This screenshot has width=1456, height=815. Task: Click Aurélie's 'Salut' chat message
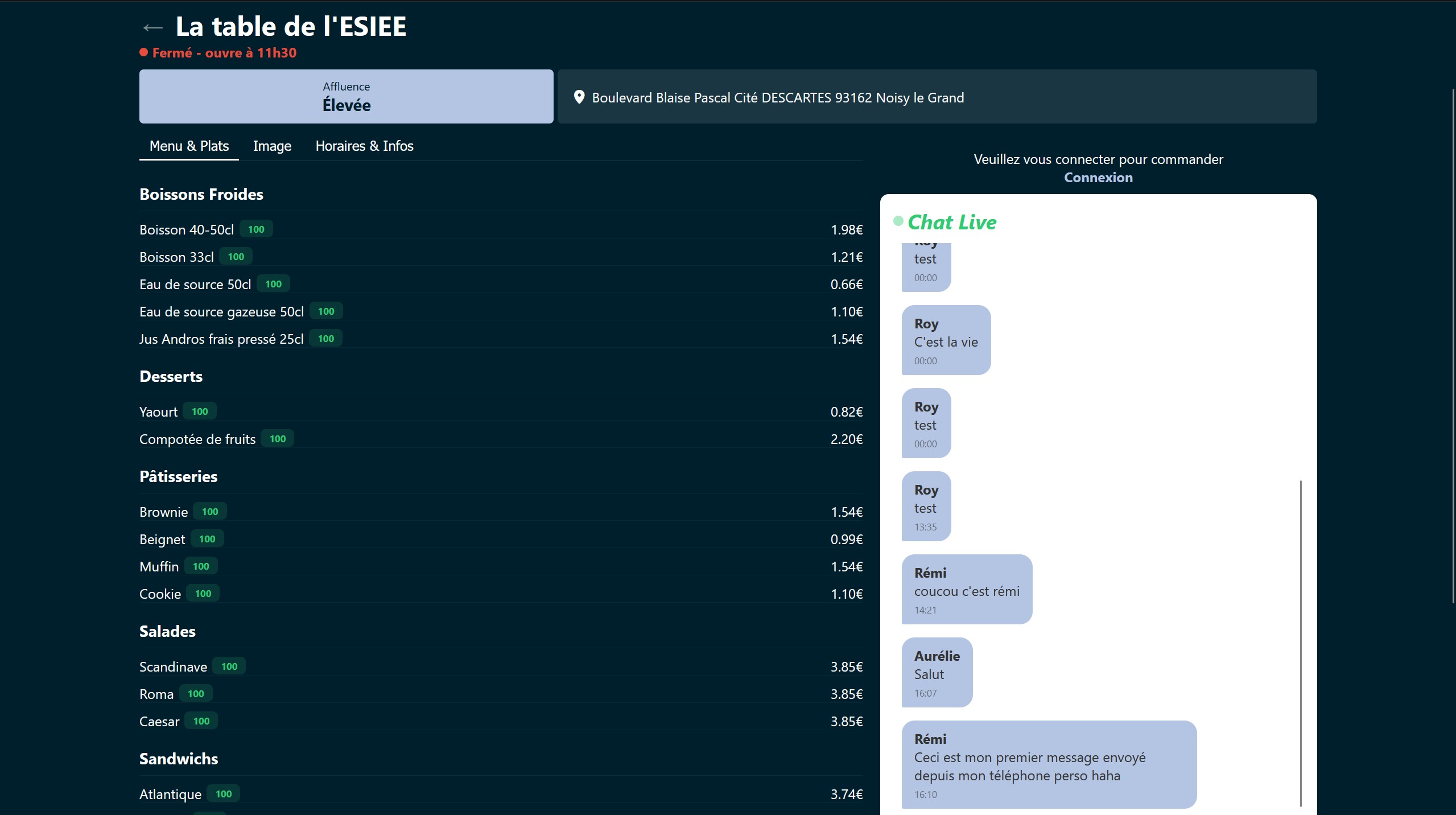(937, 672)
